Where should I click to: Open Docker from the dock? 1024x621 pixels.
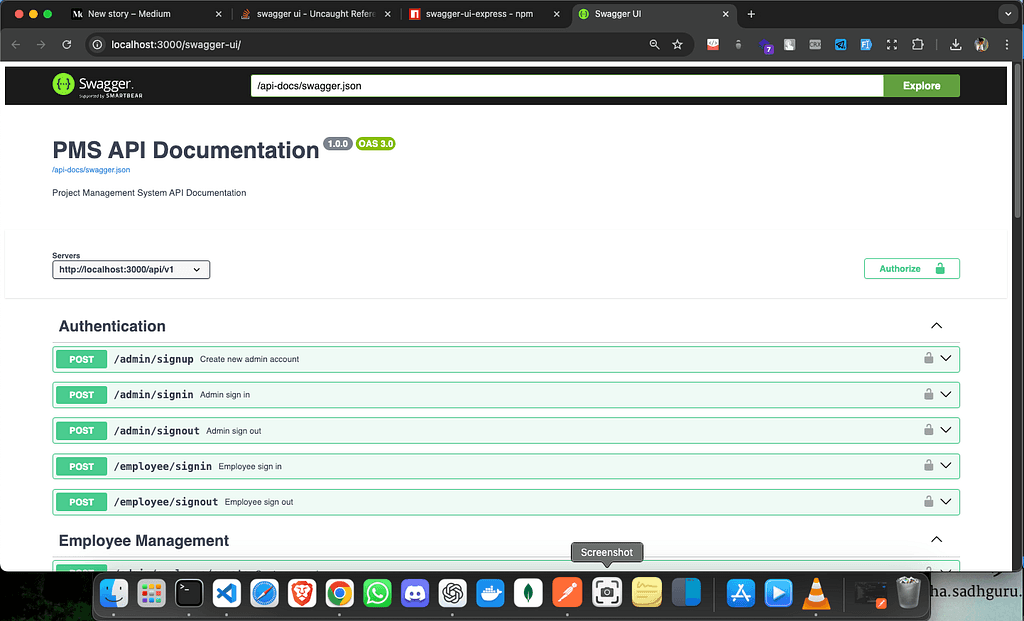(x=489, y=592)
